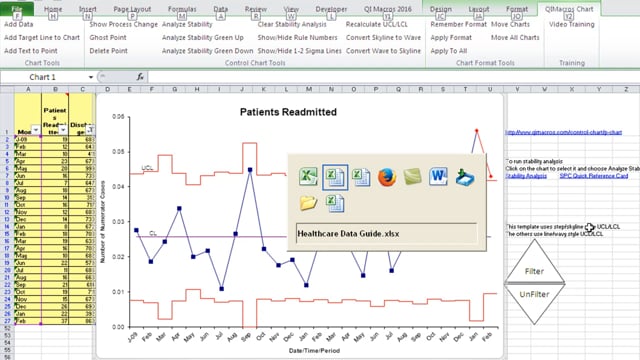
Task: Open the Page Layout tab
Action: point(132,9)
